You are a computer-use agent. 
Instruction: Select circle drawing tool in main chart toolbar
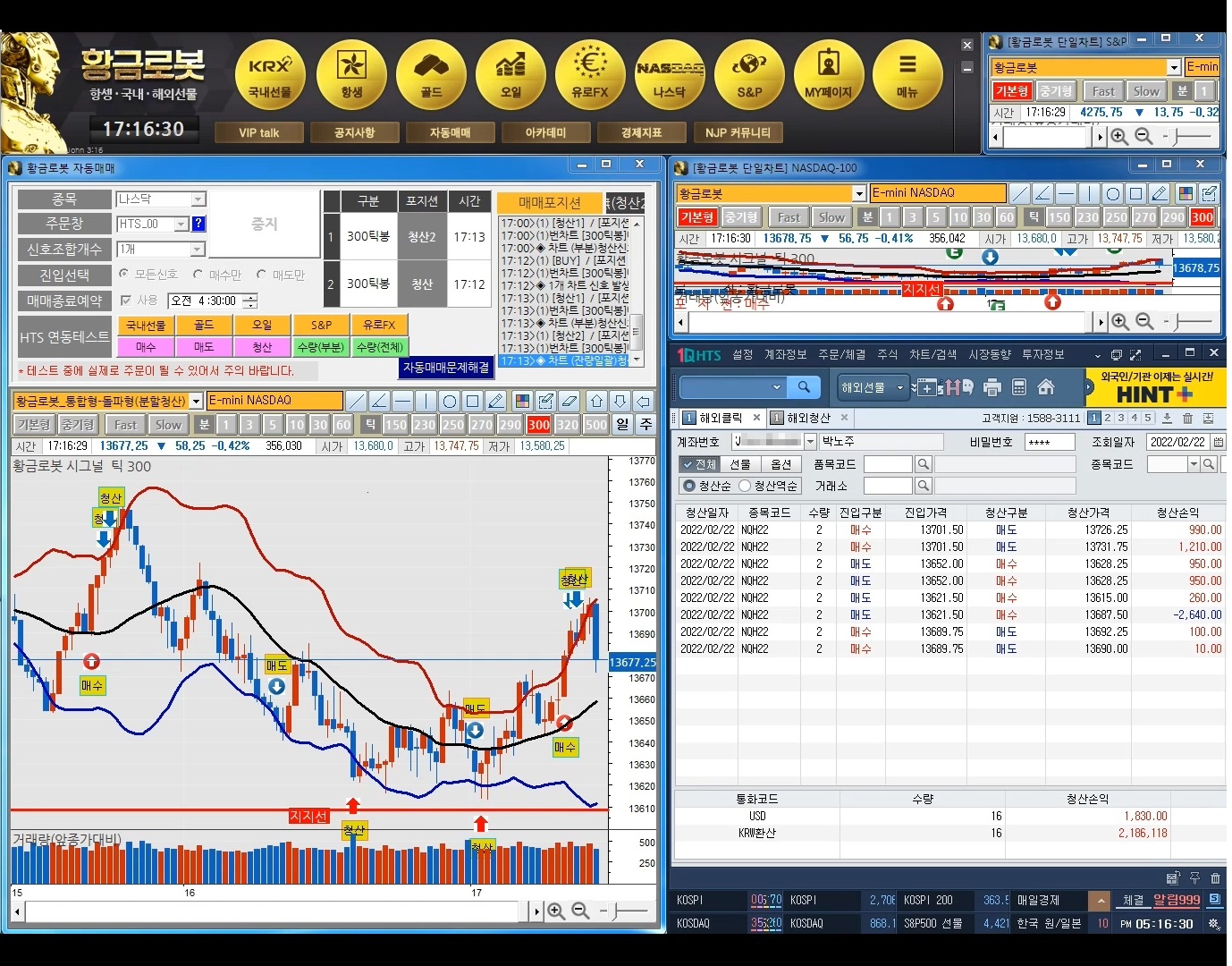coord(450,401)
